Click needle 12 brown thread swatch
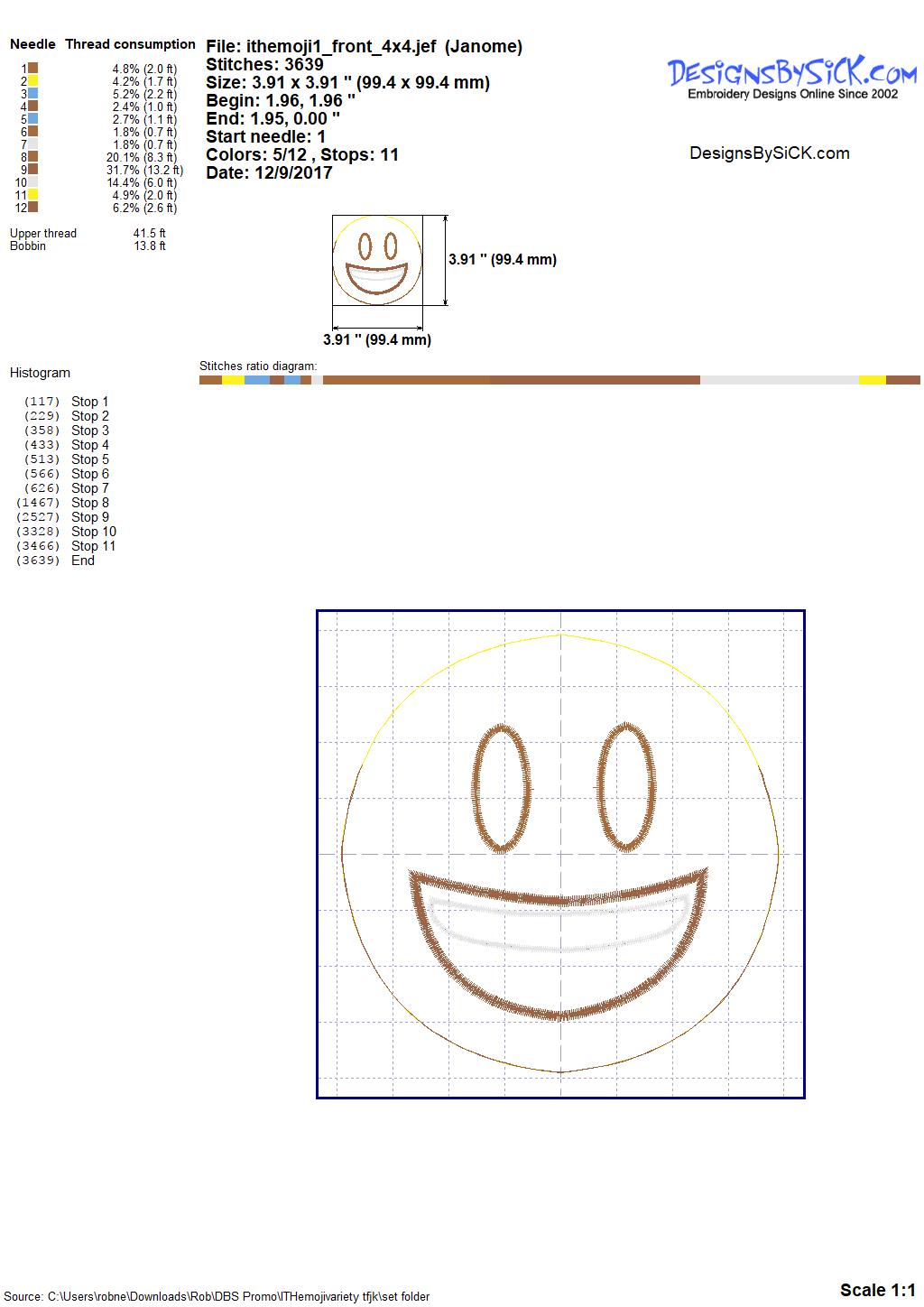Screen dimensions: 924x1307 32,208
